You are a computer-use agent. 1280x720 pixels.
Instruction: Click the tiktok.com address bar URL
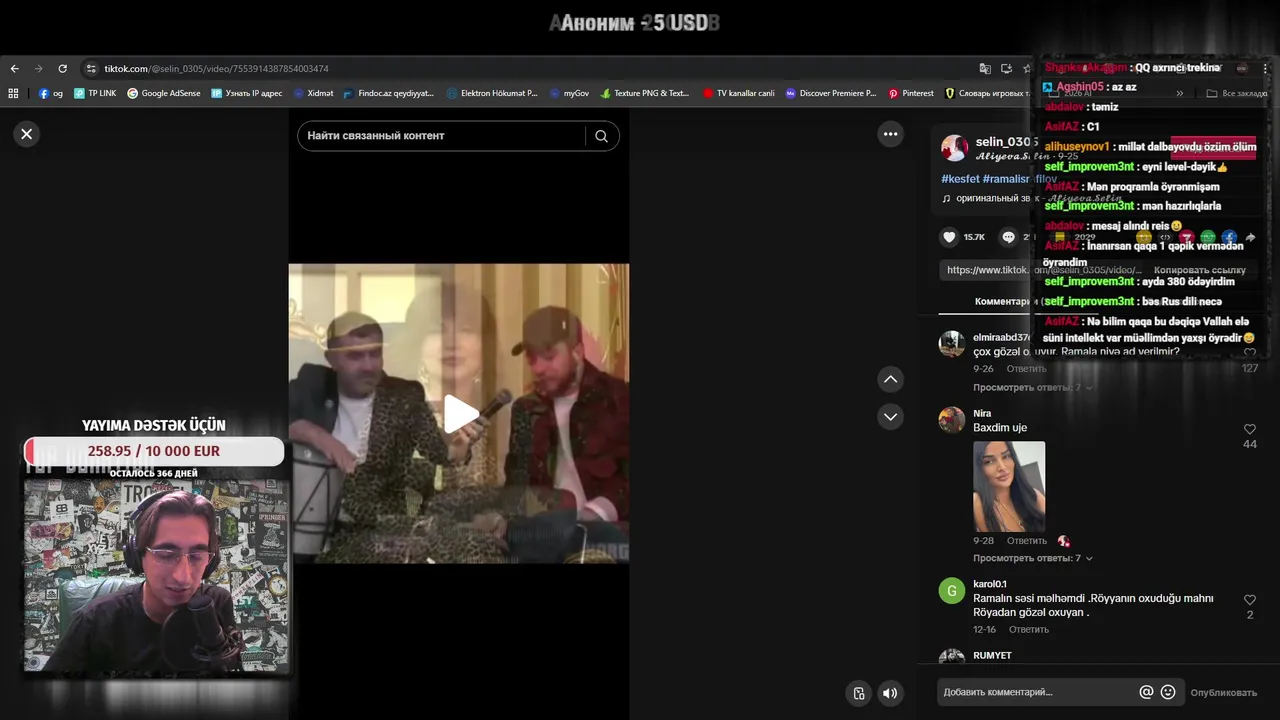tap(216, 69)
